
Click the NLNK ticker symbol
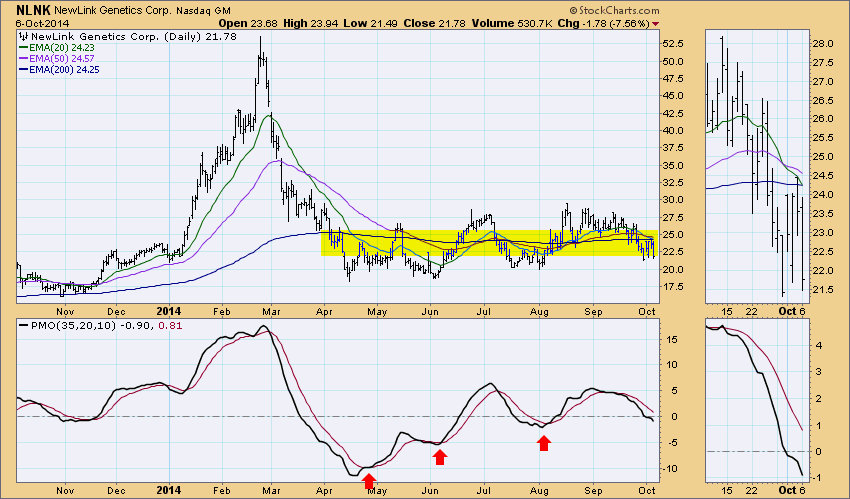click(34, 10)
